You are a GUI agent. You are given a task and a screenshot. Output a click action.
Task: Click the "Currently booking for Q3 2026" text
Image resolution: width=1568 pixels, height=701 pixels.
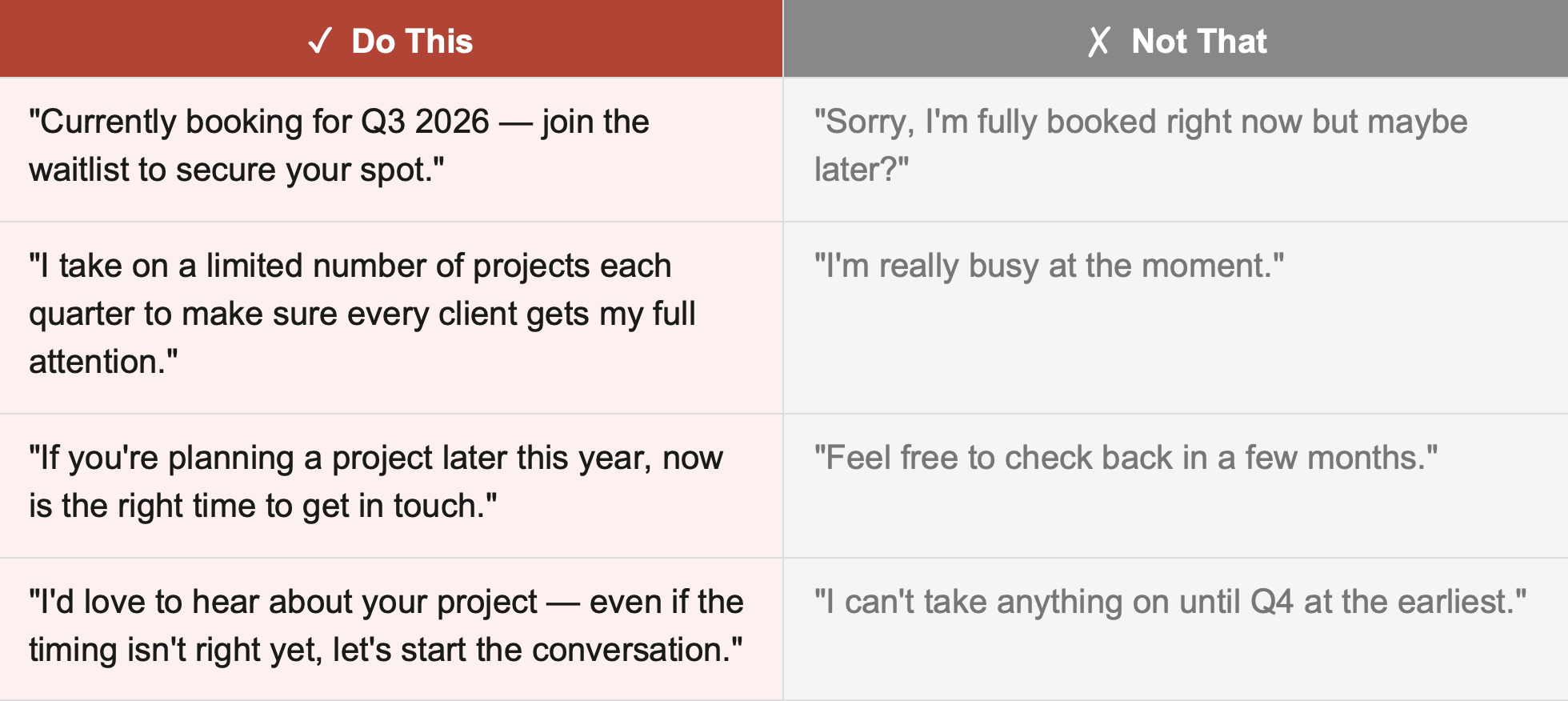259,122
